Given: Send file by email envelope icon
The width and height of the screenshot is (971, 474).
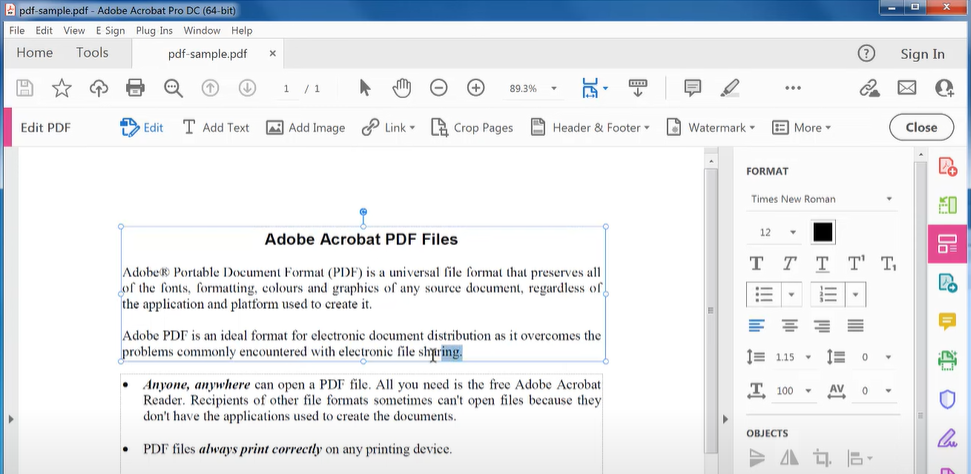Looking at the screenshot, I should coord(907,88).
